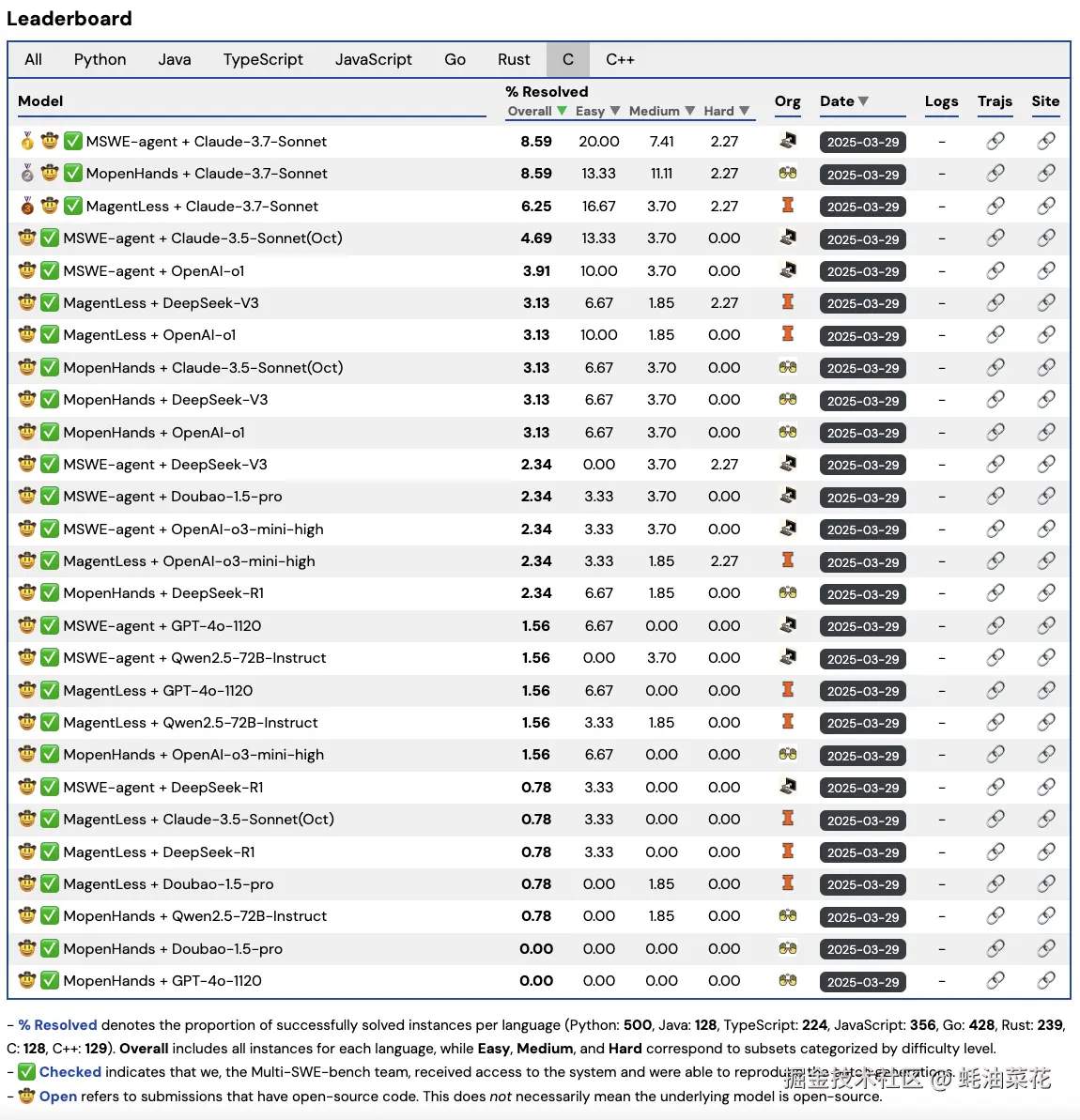1080x1120 pixels.
Task: Click the 2025-03-29 date badge for MSWE-agent + GPT-4o-1120
Action: (863, 626)
